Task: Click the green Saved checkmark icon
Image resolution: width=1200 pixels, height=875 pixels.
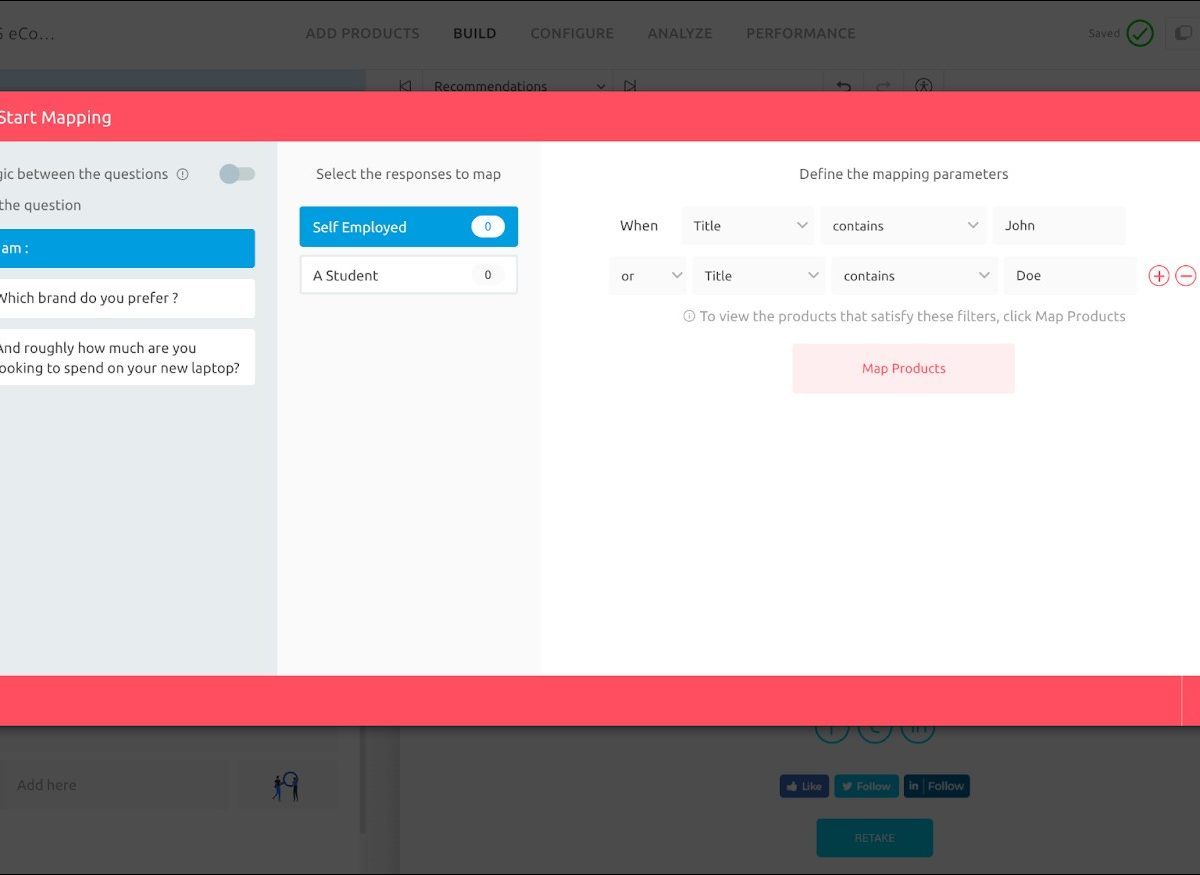Action: 1139,33
